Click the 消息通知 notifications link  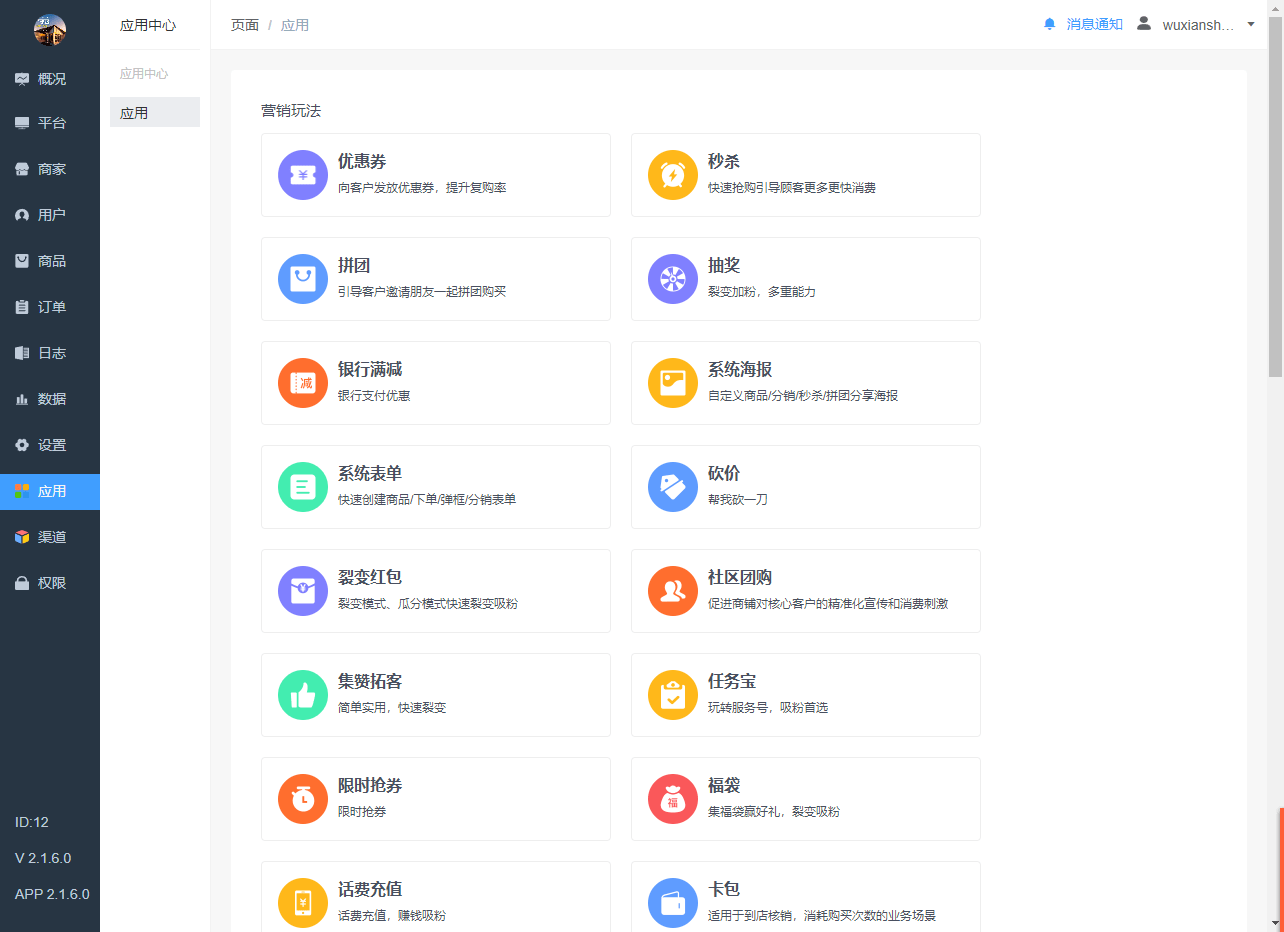1094,24
